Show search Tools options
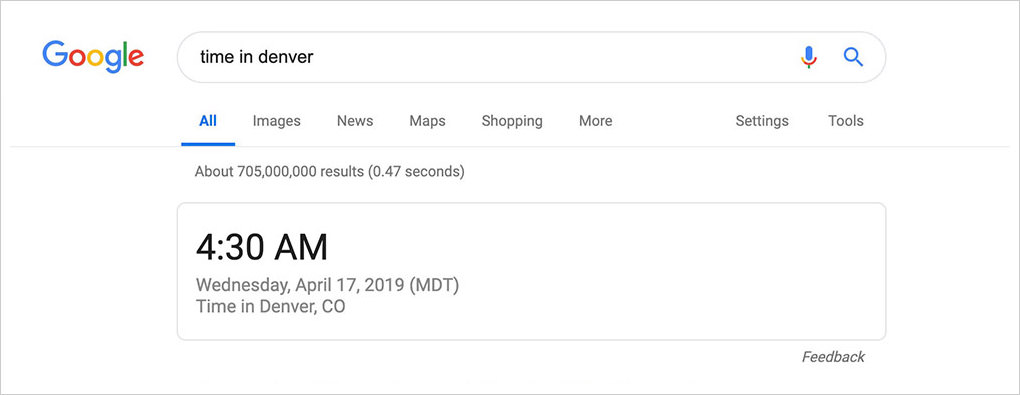 846,121
